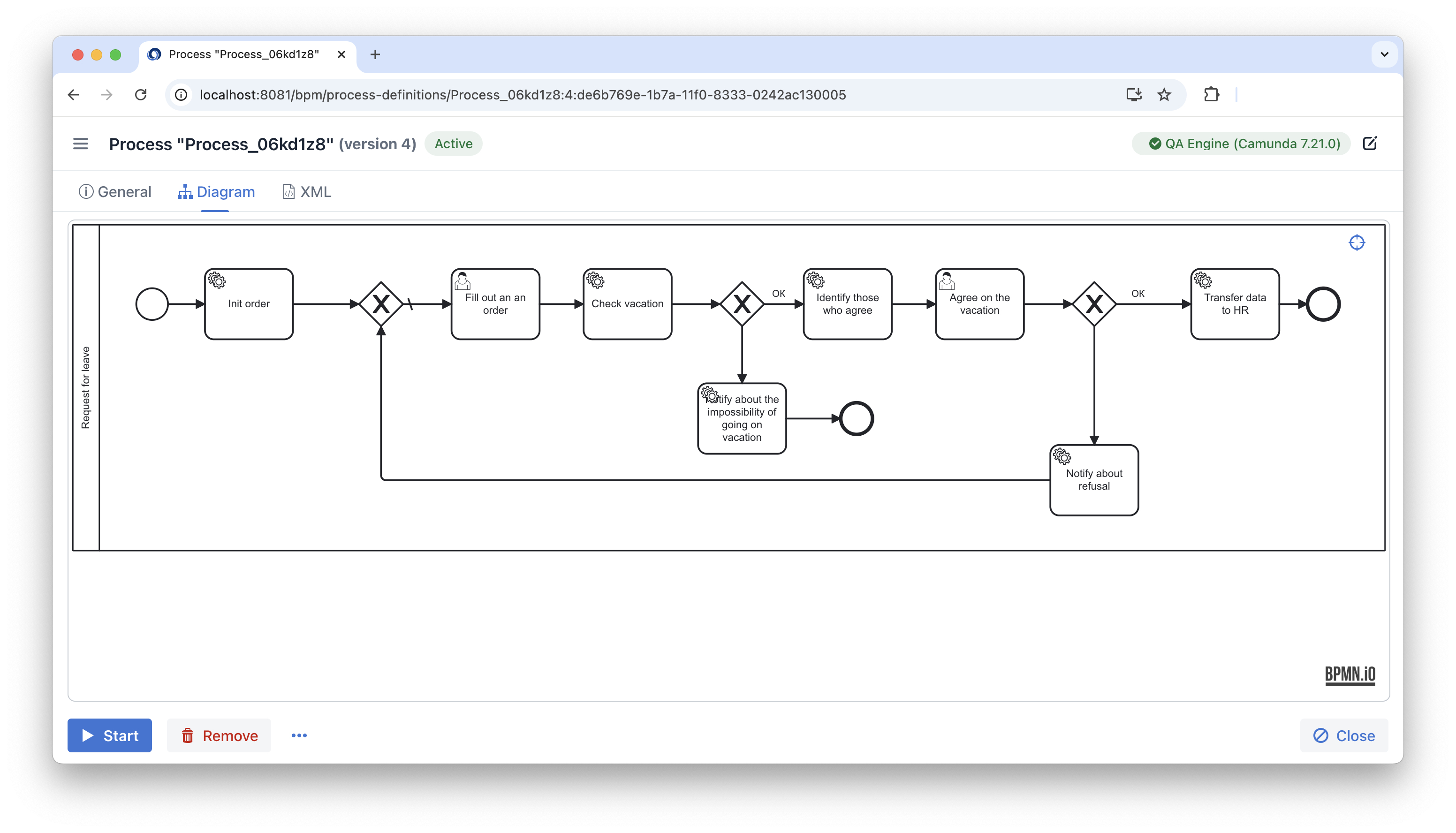Click the gateway after Check vacation
Image resolution: width=1456 pixels, height=833 pixels.
[x=742, y=304]
